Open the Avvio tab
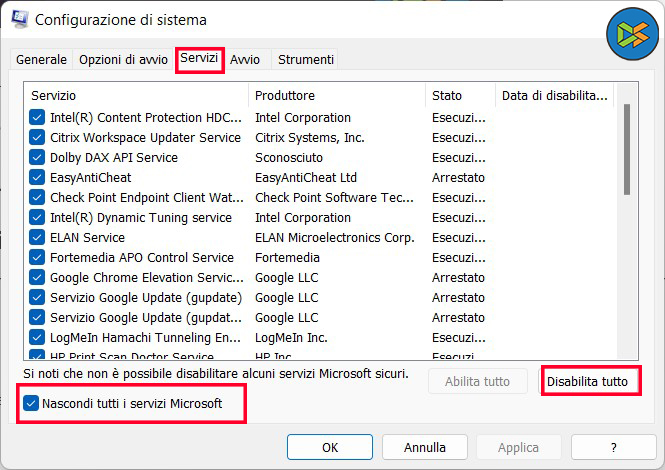The image size is (665, 470). point(245,60)
